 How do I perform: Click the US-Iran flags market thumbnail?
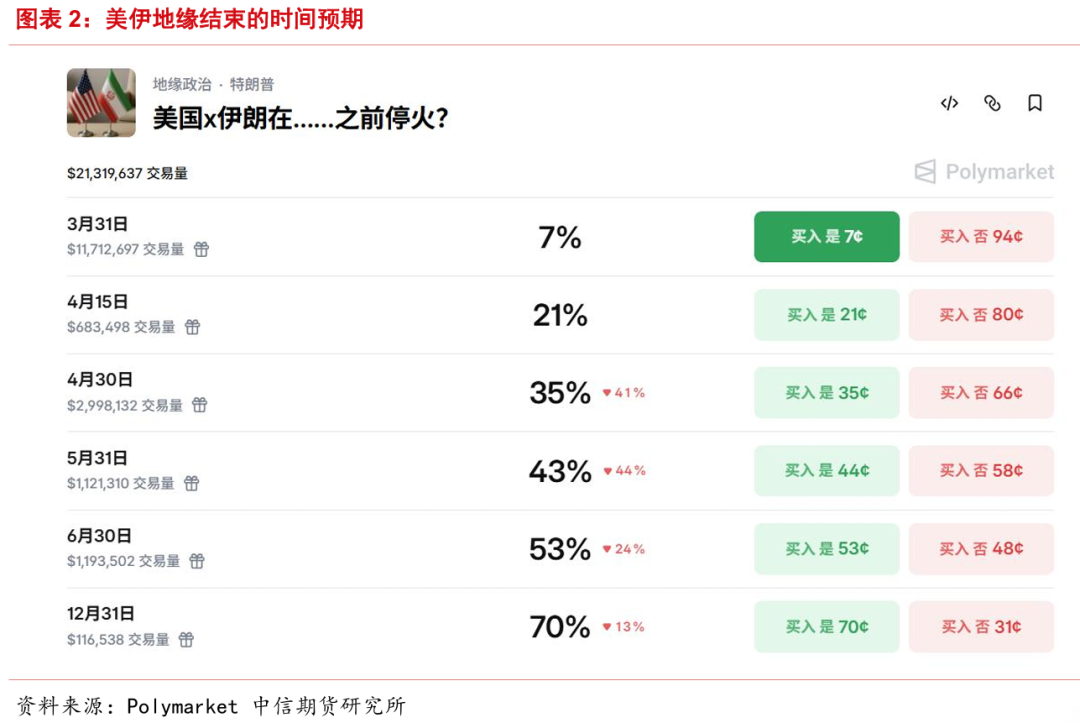[x=101, y=103]
